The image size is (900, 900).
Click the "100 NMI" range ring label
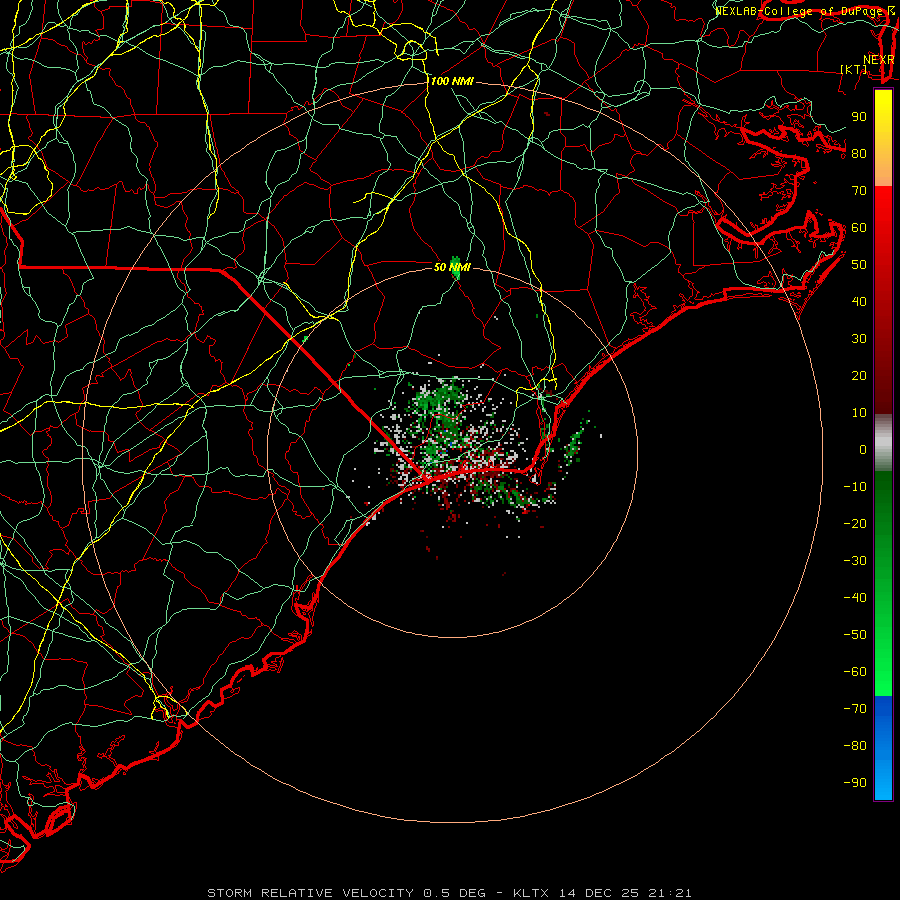(452, 81)
